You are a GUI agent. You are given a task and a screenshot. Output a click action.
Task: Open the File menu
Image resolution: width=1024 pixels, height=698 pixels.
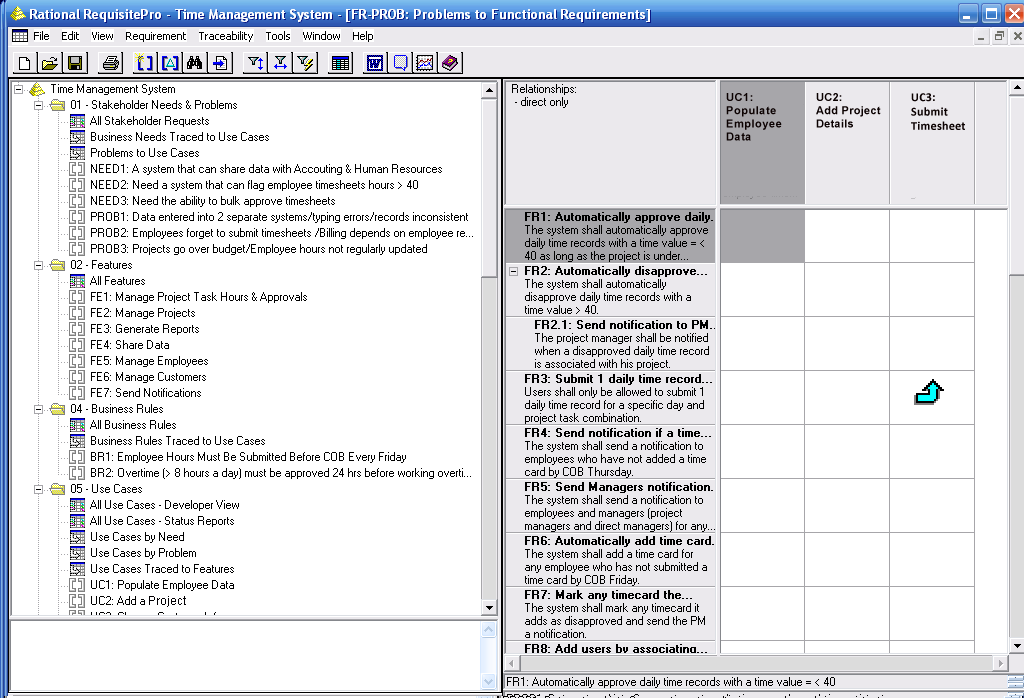pos(41,36)
